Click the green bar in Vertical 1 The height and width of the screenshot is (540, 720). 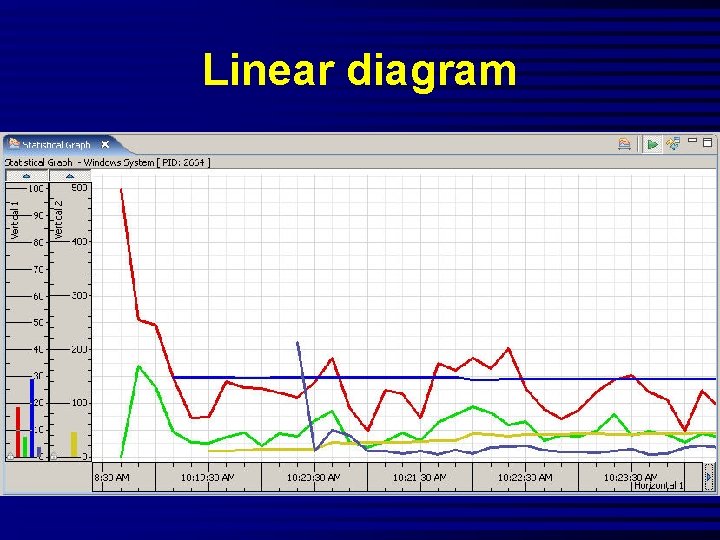(x=25, y=447)
